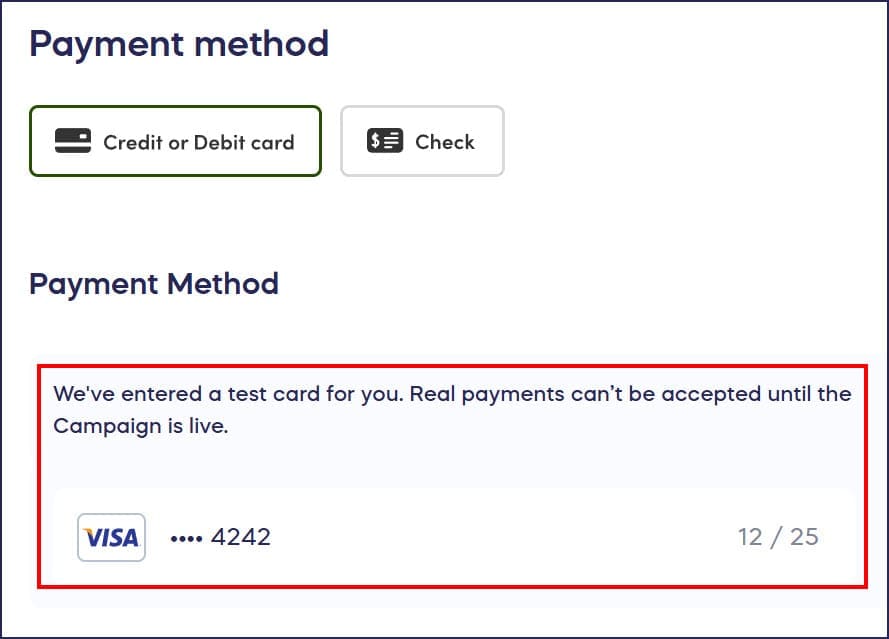Viewport: 889px width, 639px height.
Task: Click the credit card icon
Action: click(x=72, y=141)
